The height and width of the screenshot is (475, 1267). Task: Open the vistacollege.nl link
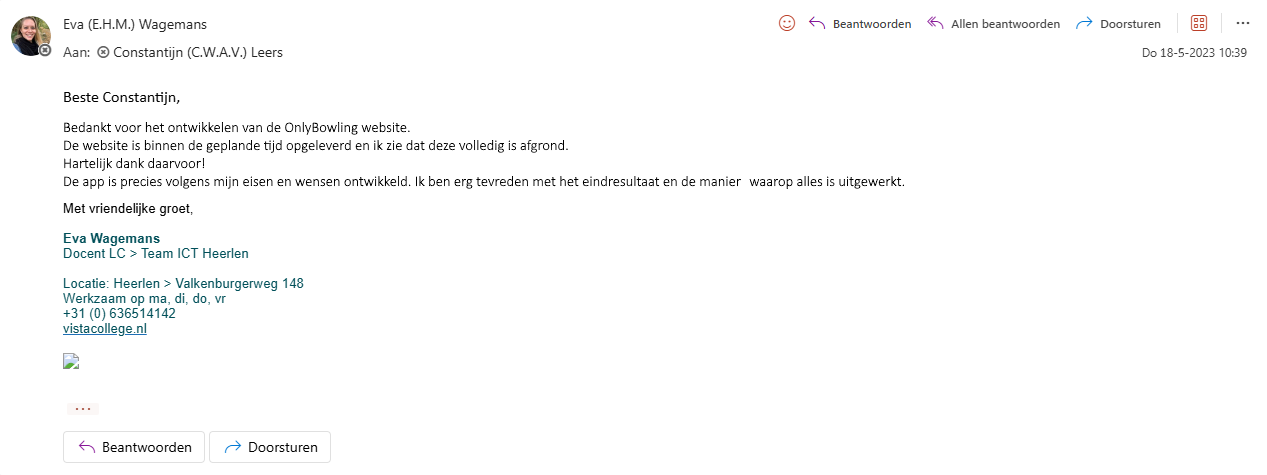[105, 328]
